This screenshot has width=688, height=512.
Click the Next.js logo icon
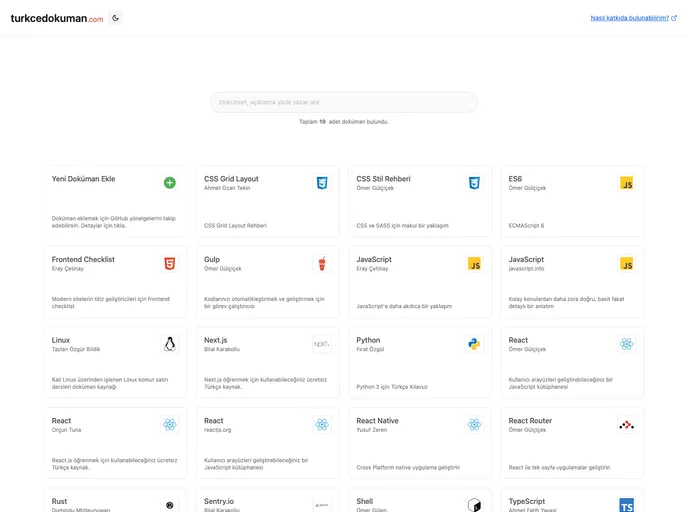322,344
